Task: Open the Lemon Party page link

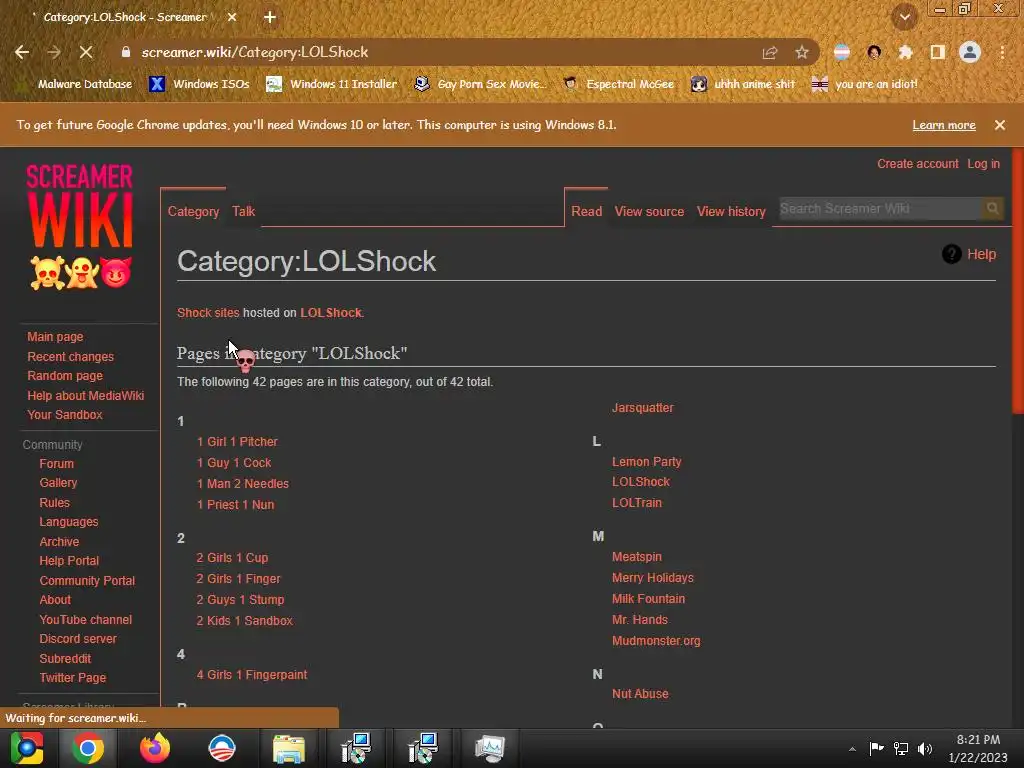Action: click(647, 462)
